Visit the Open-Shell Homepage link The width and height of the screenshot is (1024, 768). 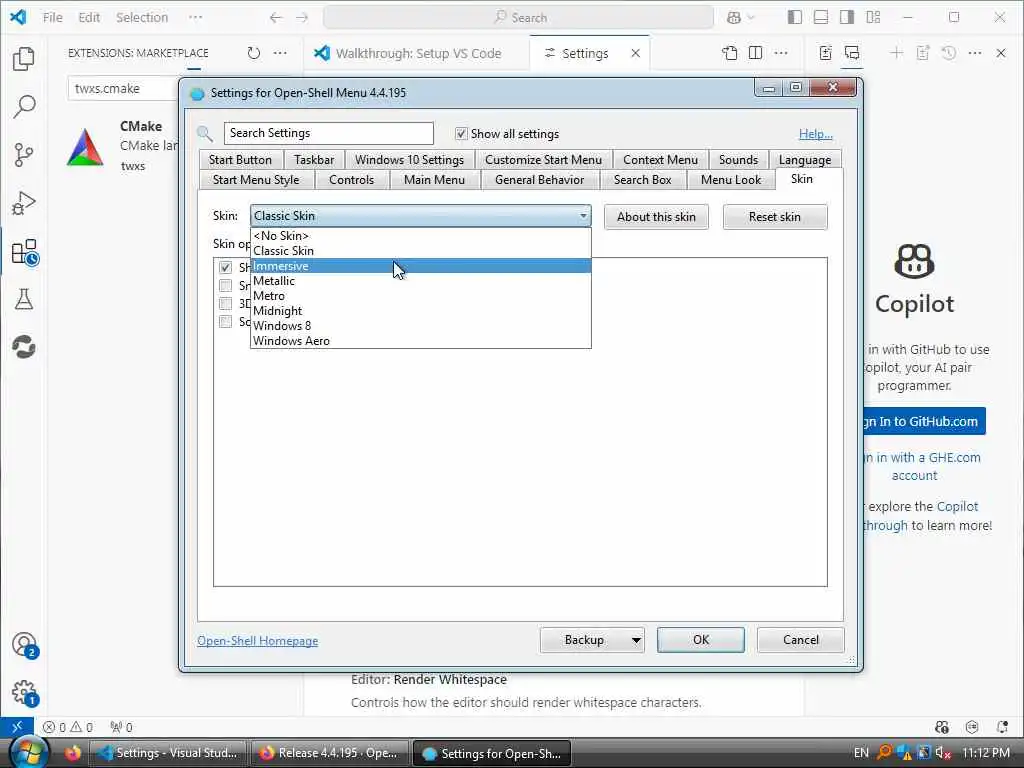point(258,641)
